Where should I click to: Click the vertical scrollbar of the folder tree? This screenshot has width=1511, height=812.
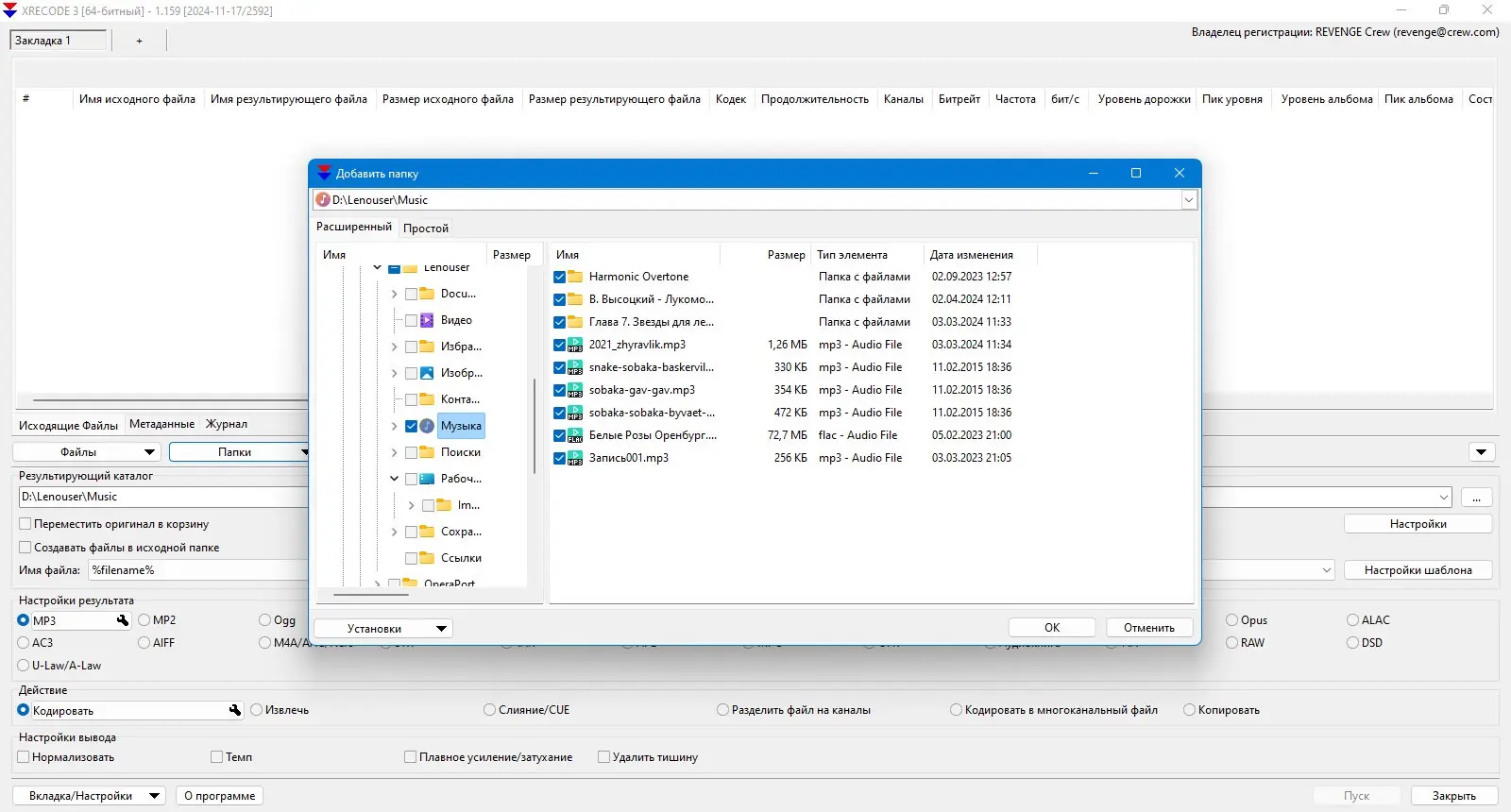click(535, 426)
